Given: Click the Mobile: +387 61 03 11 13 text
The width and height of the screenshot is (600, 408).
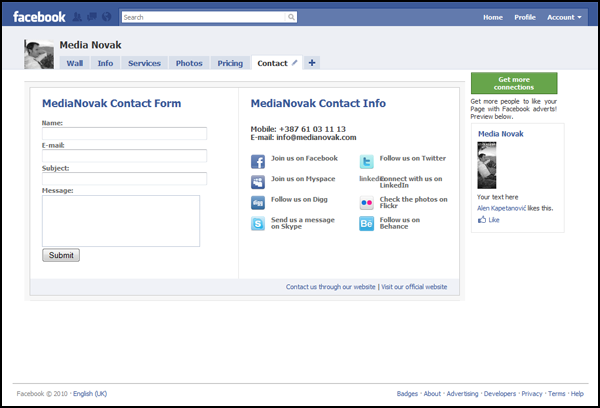Looking at the screenshot, I should (298, 129).
